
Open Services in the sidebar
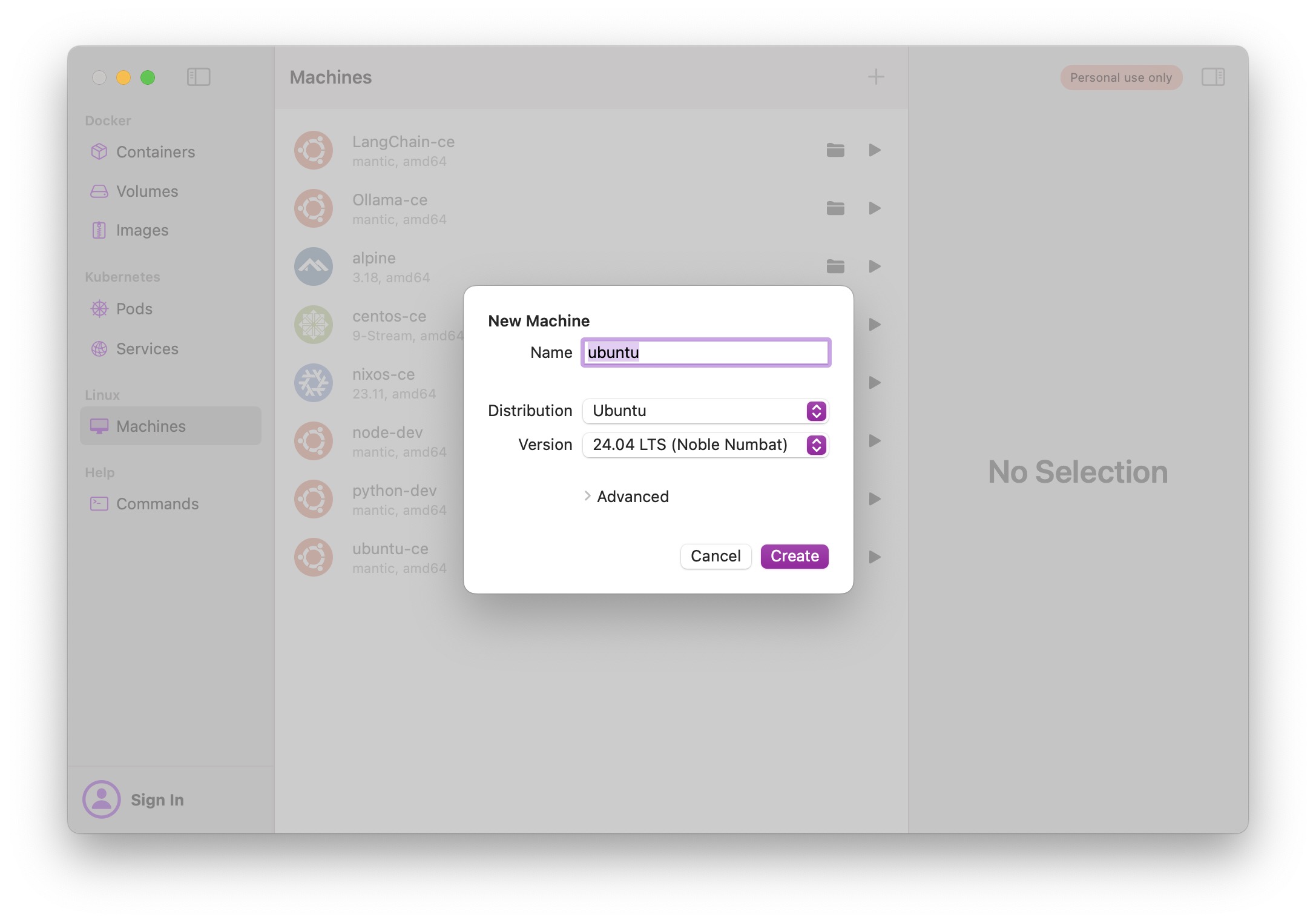(x=171, y=349)
